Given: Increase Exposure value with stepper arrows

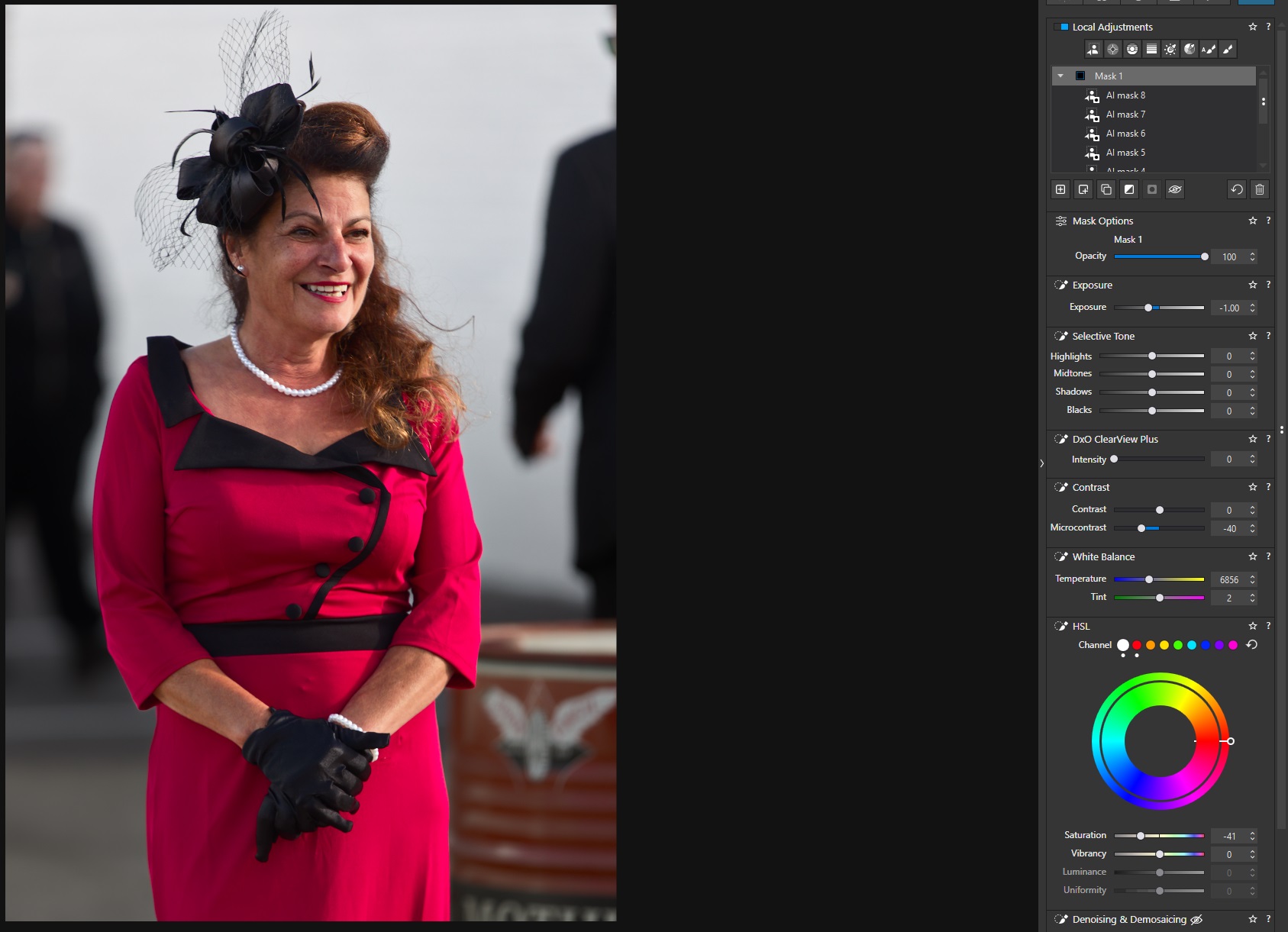Looking at the screenshot, I should [1252, 305].
